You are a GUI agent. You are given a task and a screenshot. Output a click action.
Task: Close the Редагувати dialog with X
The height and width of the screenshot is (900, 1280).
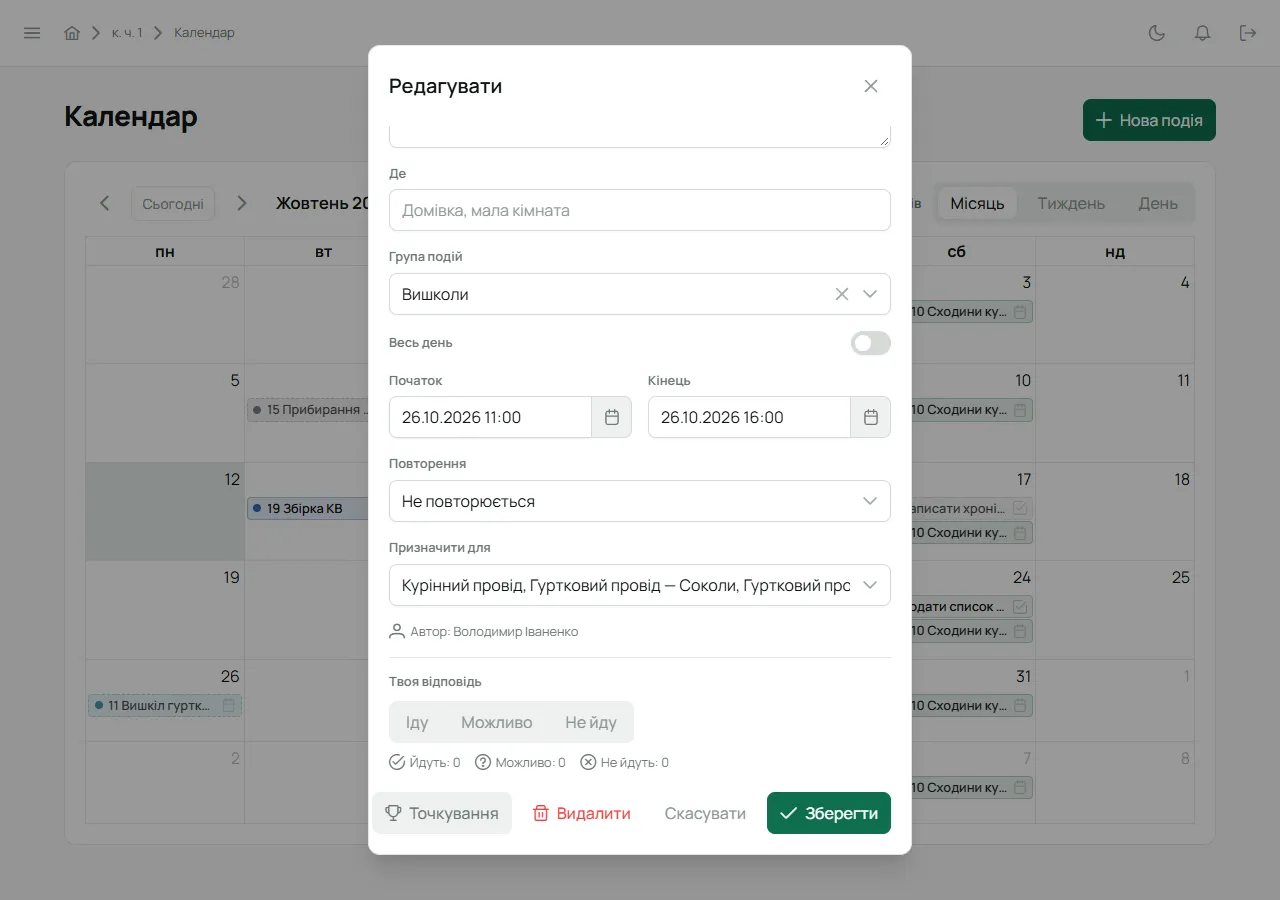pyautogui.click(x=871, y=86)
